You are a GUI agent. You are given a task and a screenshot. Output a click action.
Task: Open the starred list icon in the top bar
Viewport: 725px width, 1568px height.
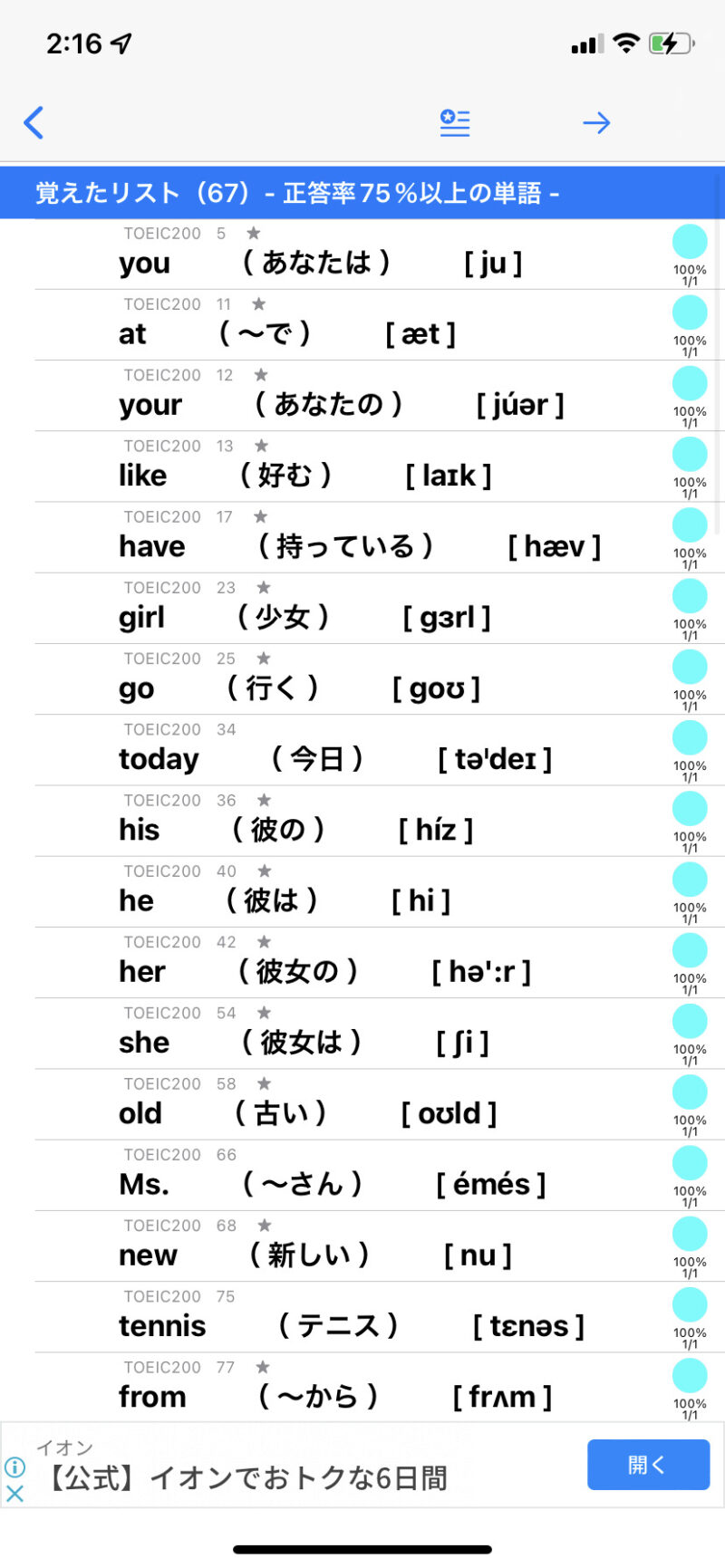point(455,122)
